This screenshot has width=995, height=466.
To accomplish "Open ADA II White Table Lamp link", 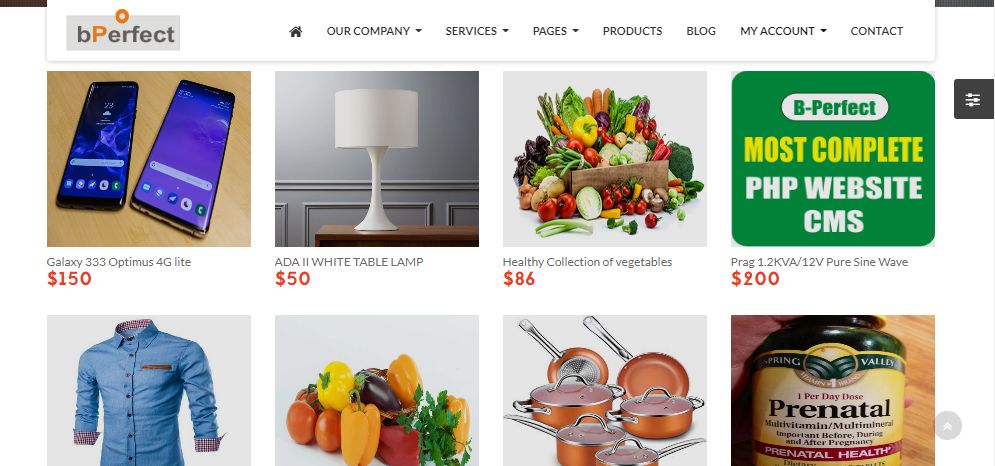I will 349,262.
